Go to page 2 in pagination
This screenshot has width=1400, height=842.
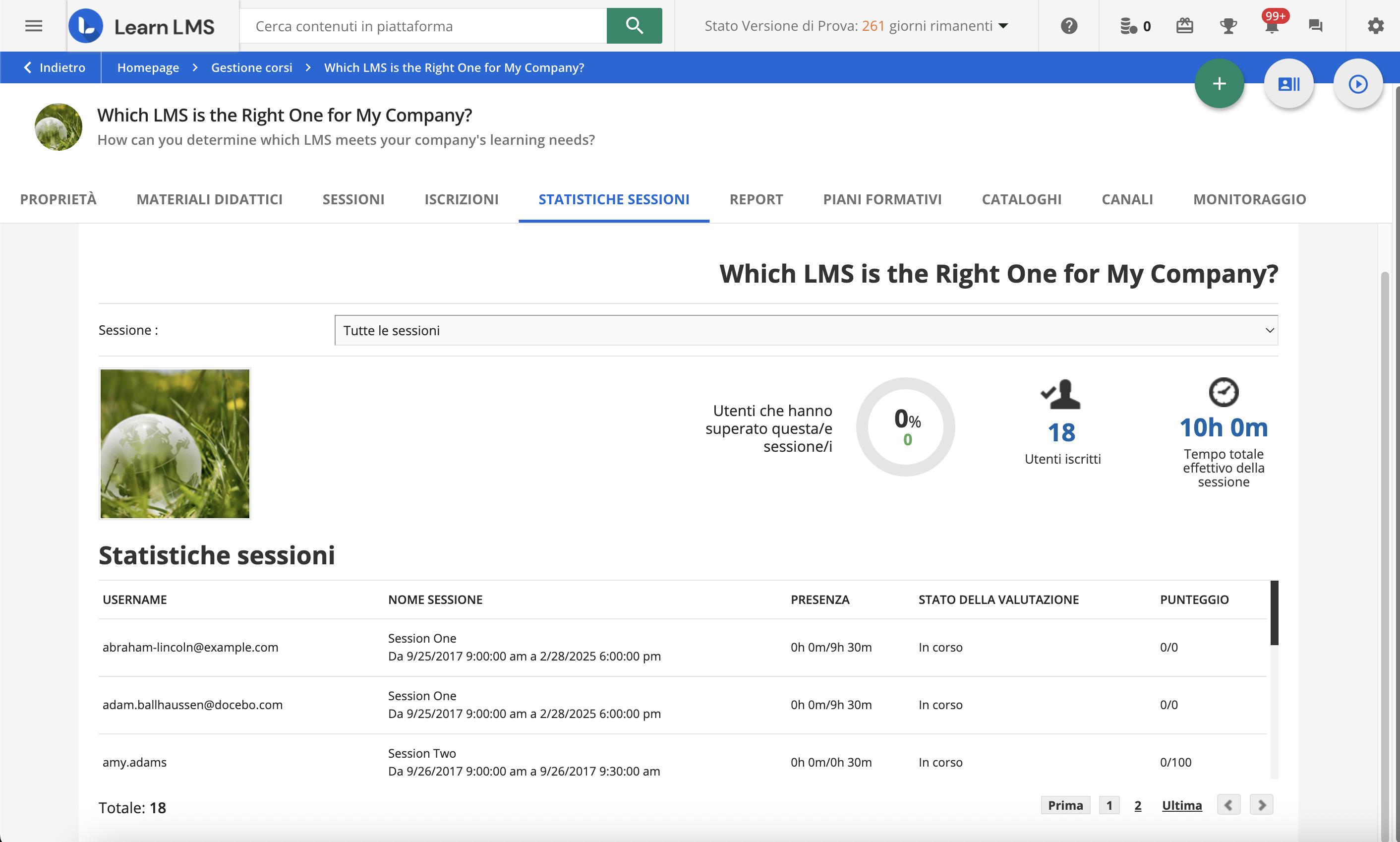tap(1137, 805)
